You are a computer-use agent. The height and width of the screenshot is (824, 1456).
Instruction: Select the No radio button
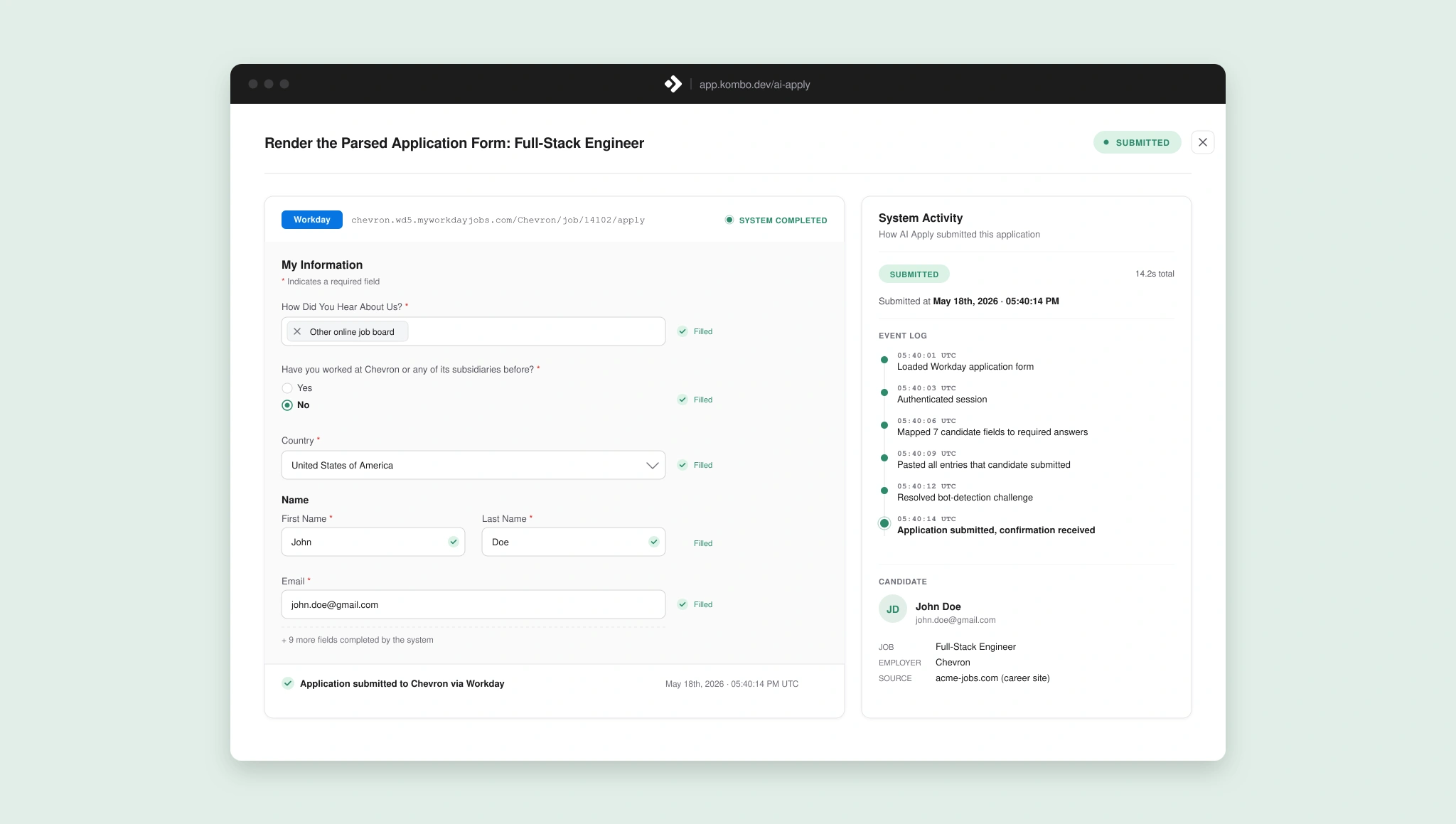(287, 405)
